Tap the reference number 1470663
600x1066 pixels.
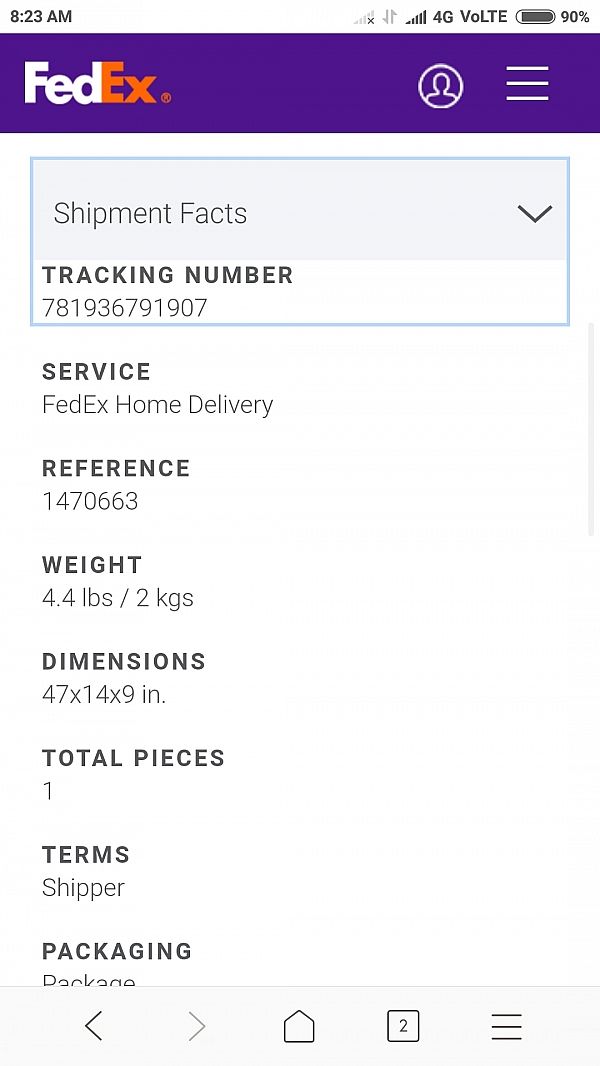[90, 502]
